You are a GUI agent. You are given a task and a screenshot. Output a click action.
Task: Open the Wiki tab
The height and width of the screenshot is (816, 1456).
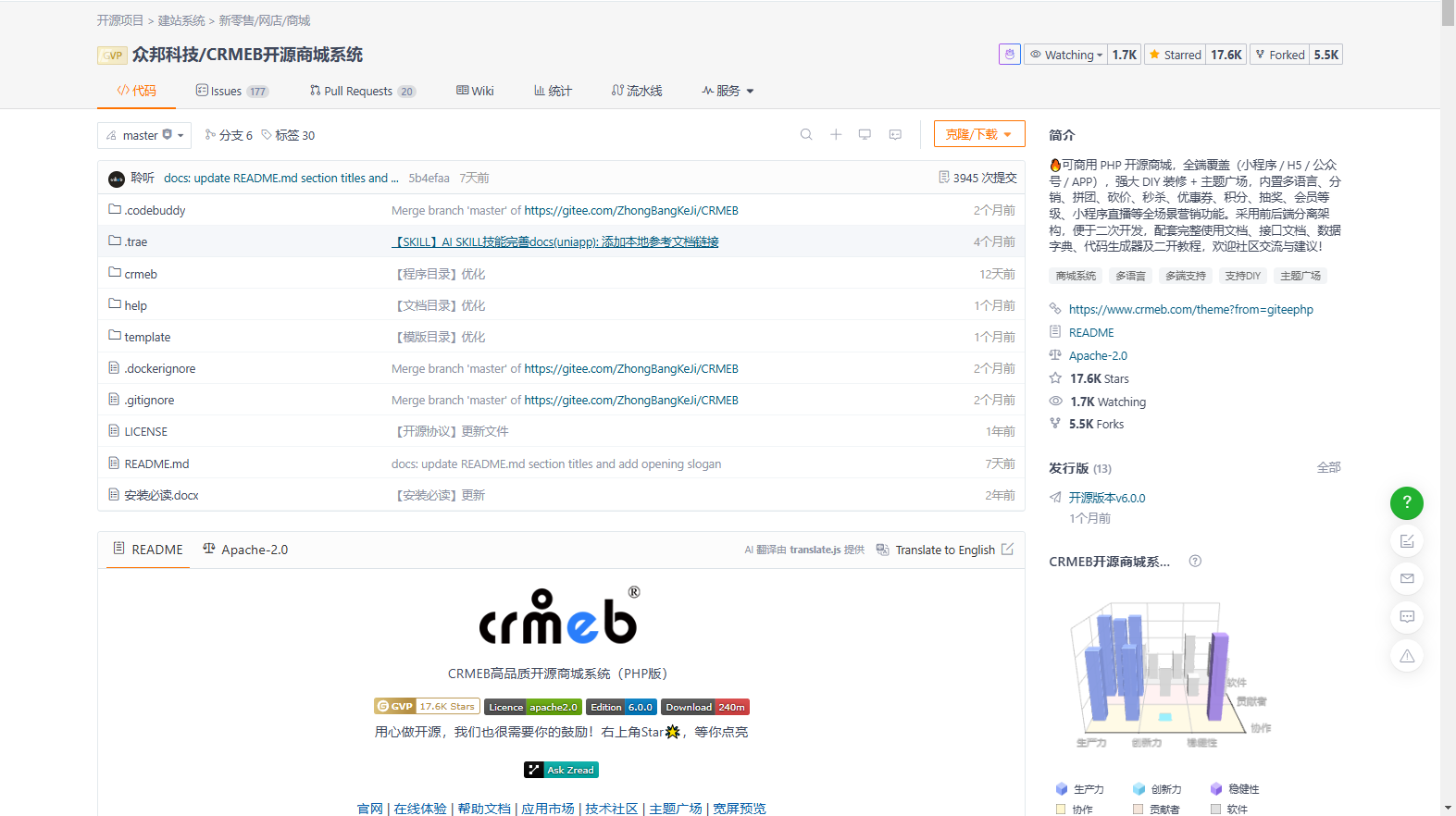[x=475, y=91]
